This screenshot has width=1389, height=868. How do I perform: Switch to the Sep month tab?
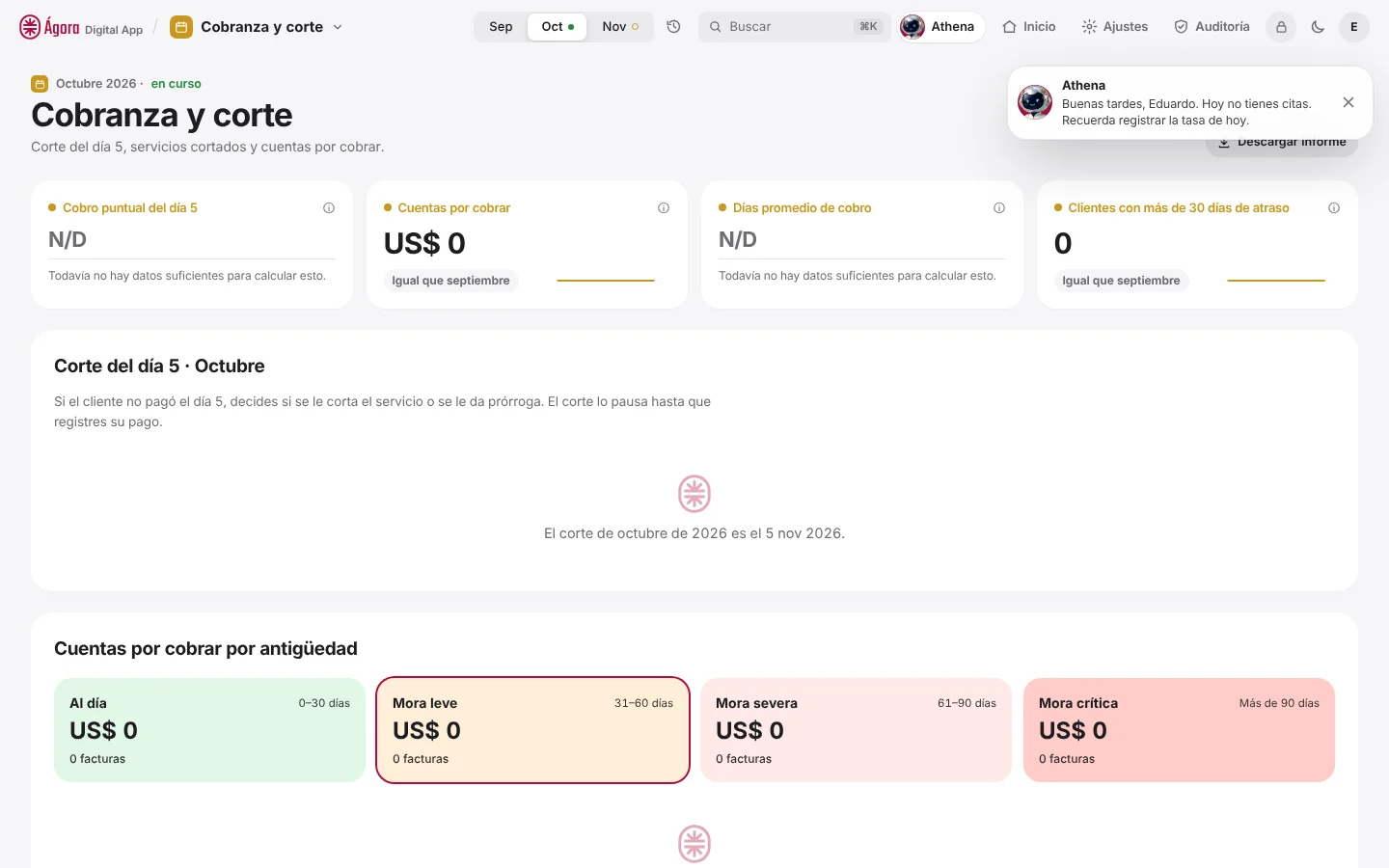pyautogui.click(x=501, y=27)
